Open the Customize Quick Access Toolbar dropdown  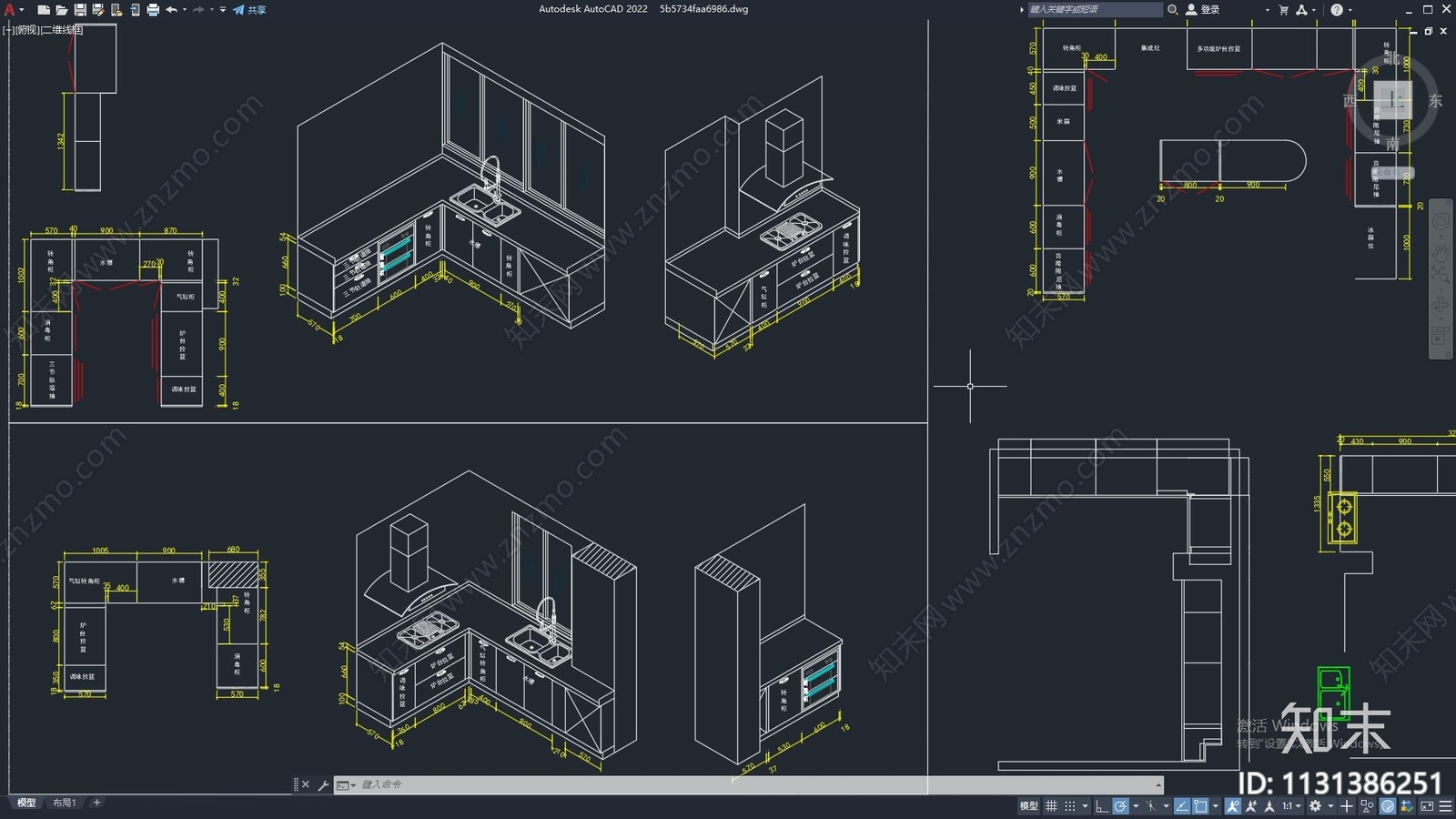click(223, 9)
